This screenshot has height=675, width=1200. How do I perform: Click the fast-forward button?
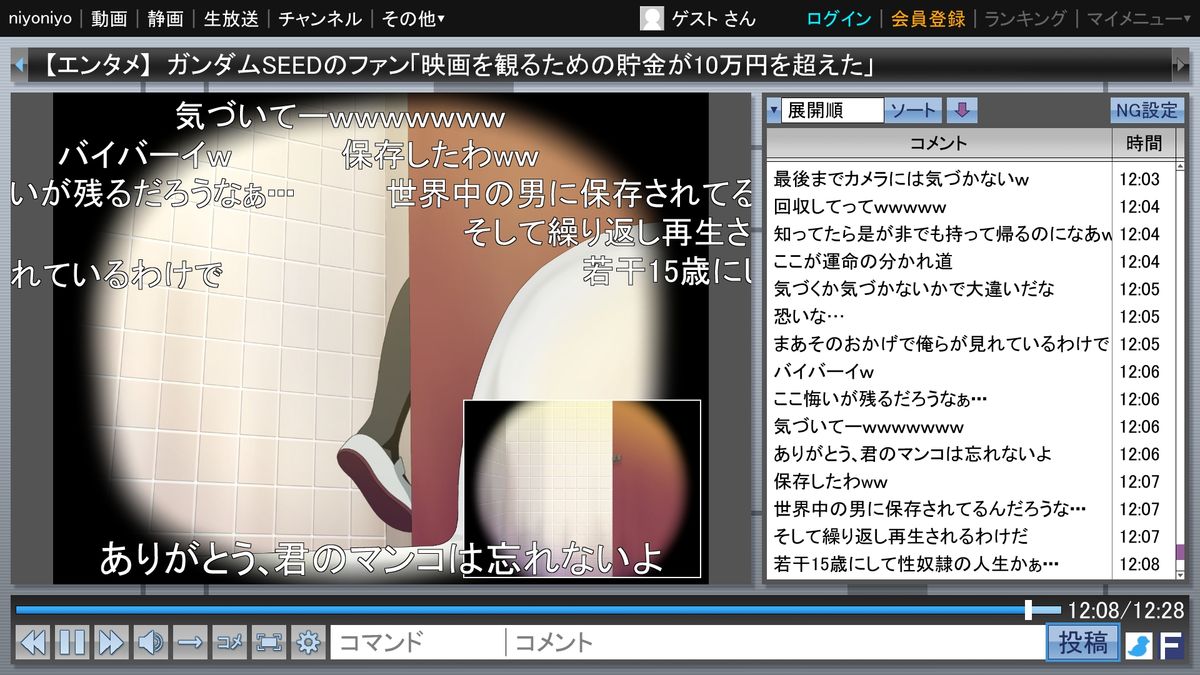111,642
